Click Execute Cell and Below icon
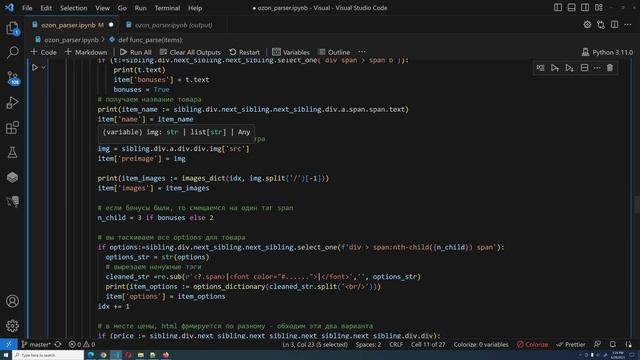The image size is (640, 360). pos(569,68)
